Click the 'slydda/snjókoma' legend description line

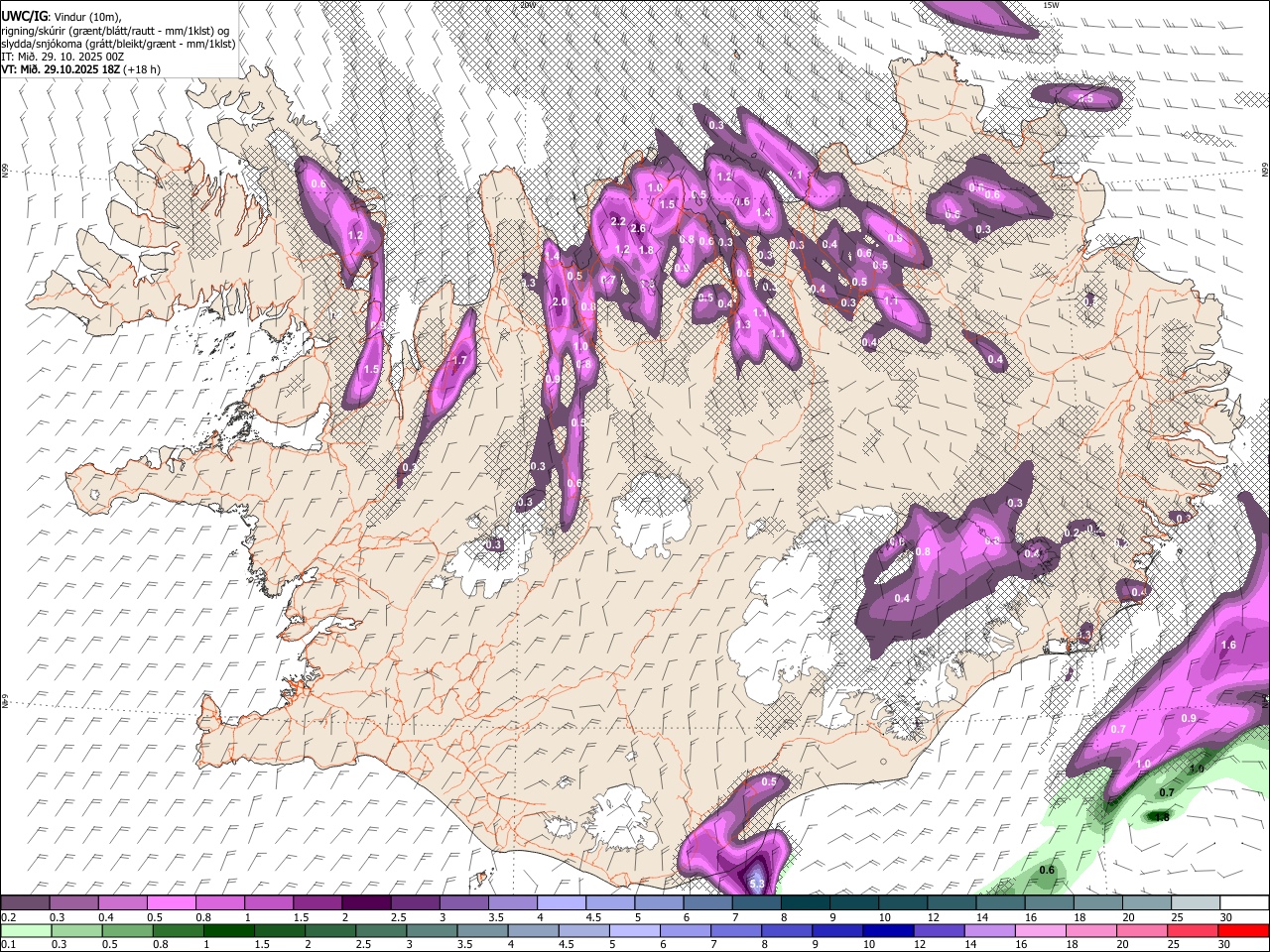point(118,44)
